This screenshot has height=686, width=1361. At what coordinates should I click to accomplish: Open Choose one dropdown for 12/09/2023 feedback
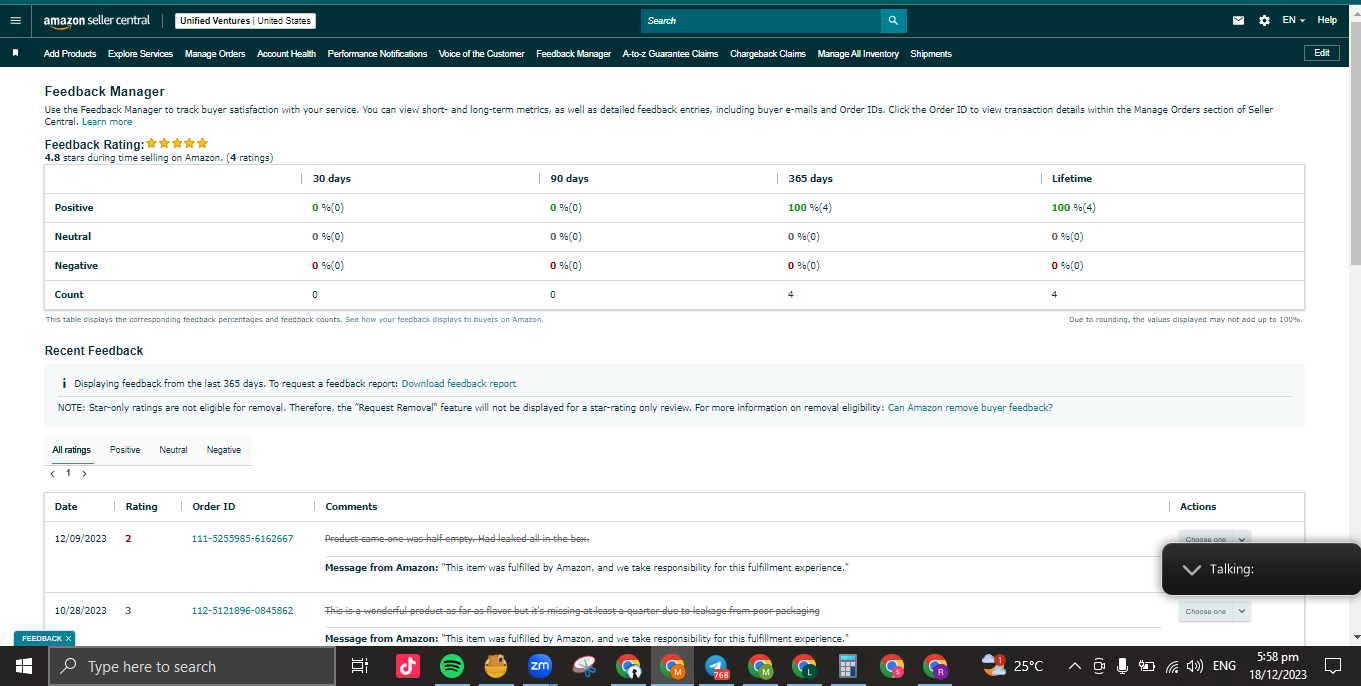[1214, 538]
